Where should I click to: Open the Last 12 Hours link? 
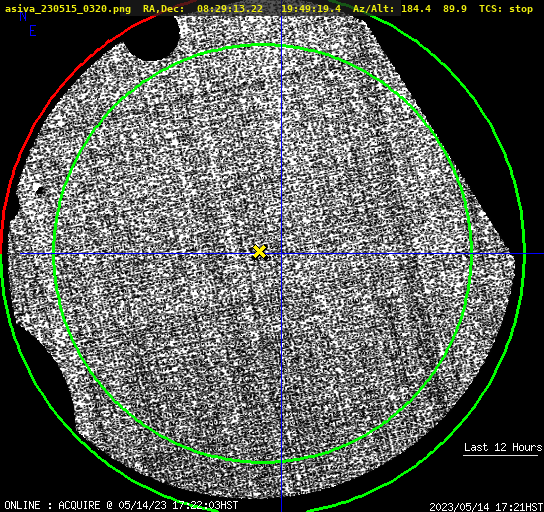503,447
